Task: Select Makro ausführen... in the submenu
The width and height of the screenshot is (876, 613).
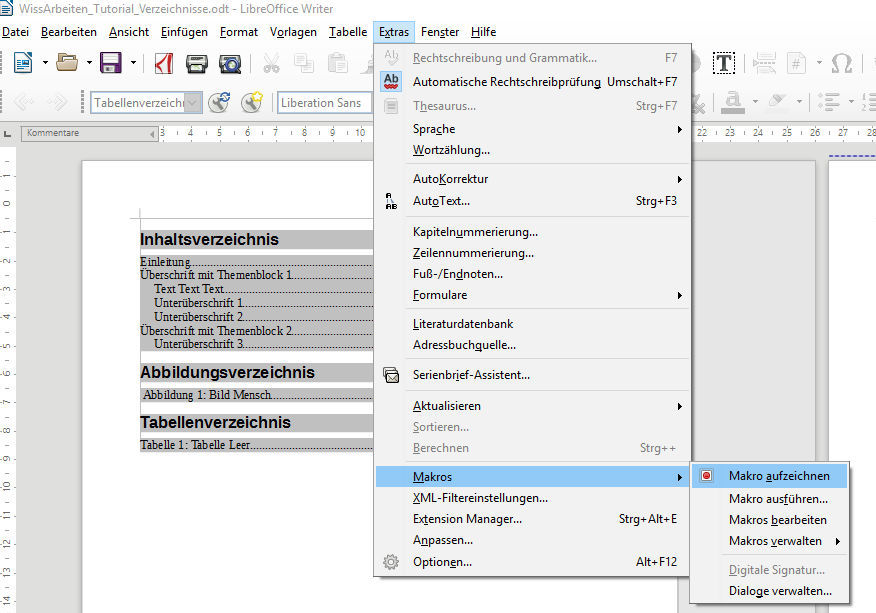Action: (x=770, y=498)
